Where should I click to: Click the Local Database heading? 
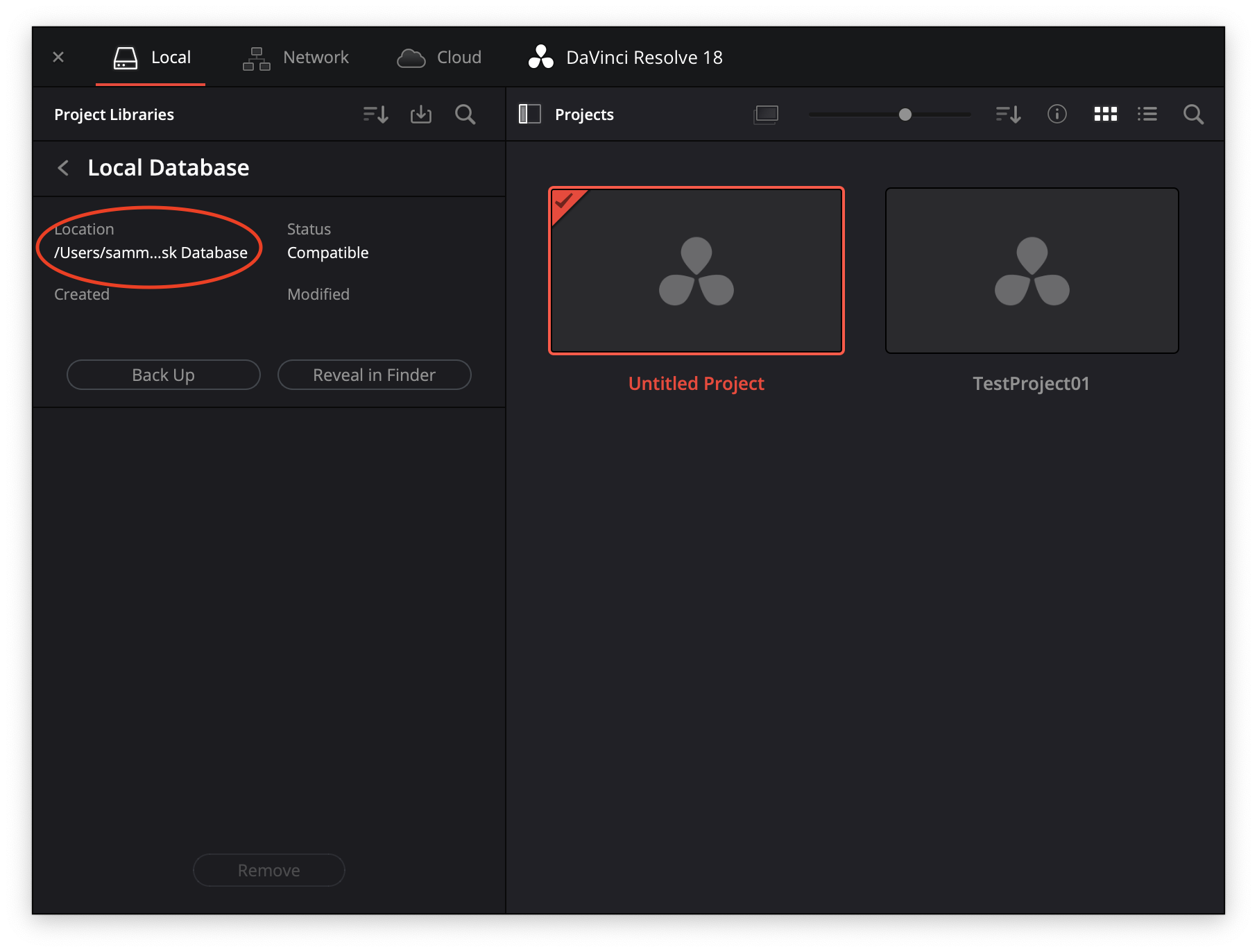[x=169, y=168]
